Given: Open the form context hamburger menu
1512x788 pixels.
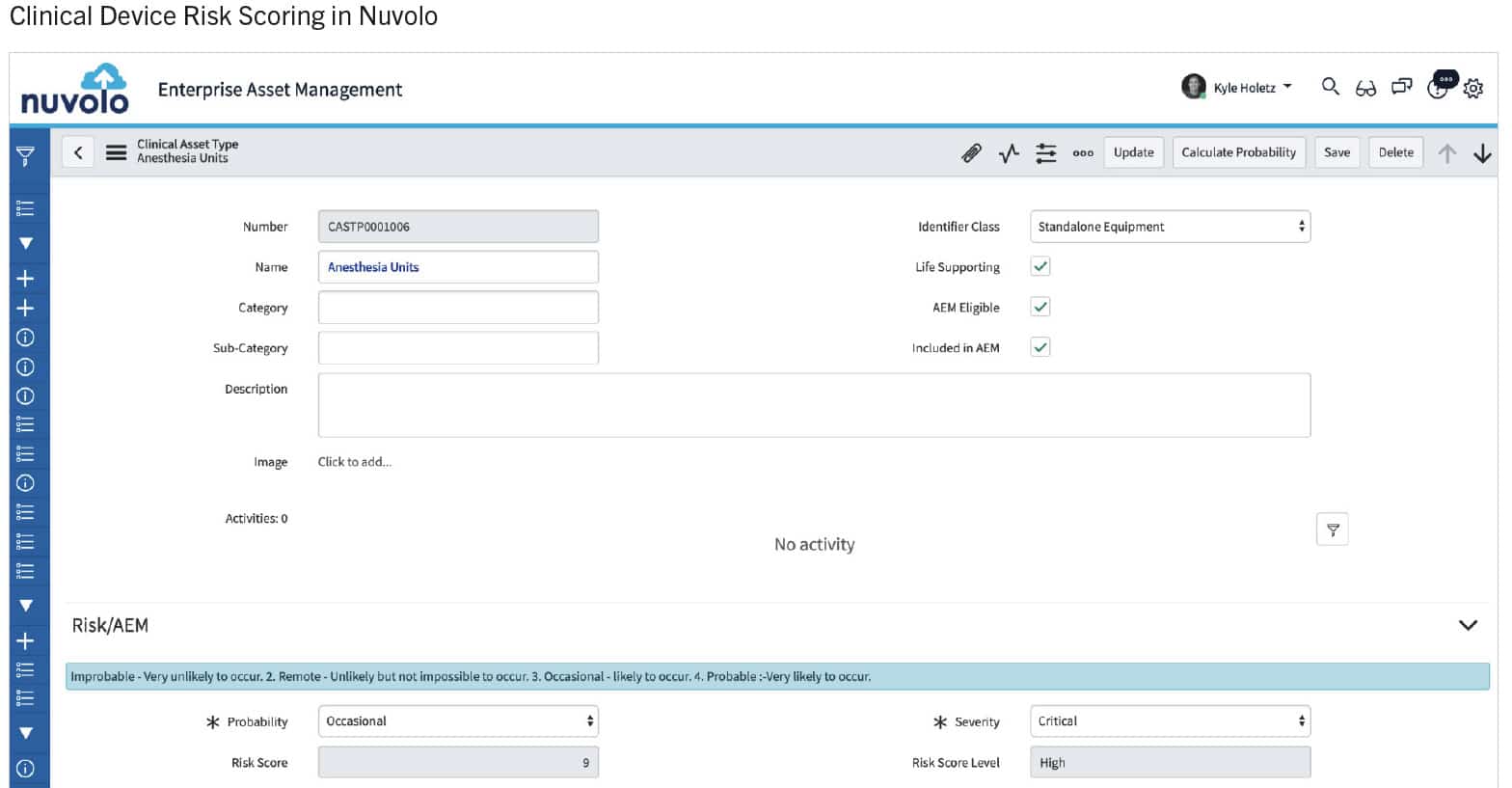Looking at the screenshot, I should click(116, 152).
